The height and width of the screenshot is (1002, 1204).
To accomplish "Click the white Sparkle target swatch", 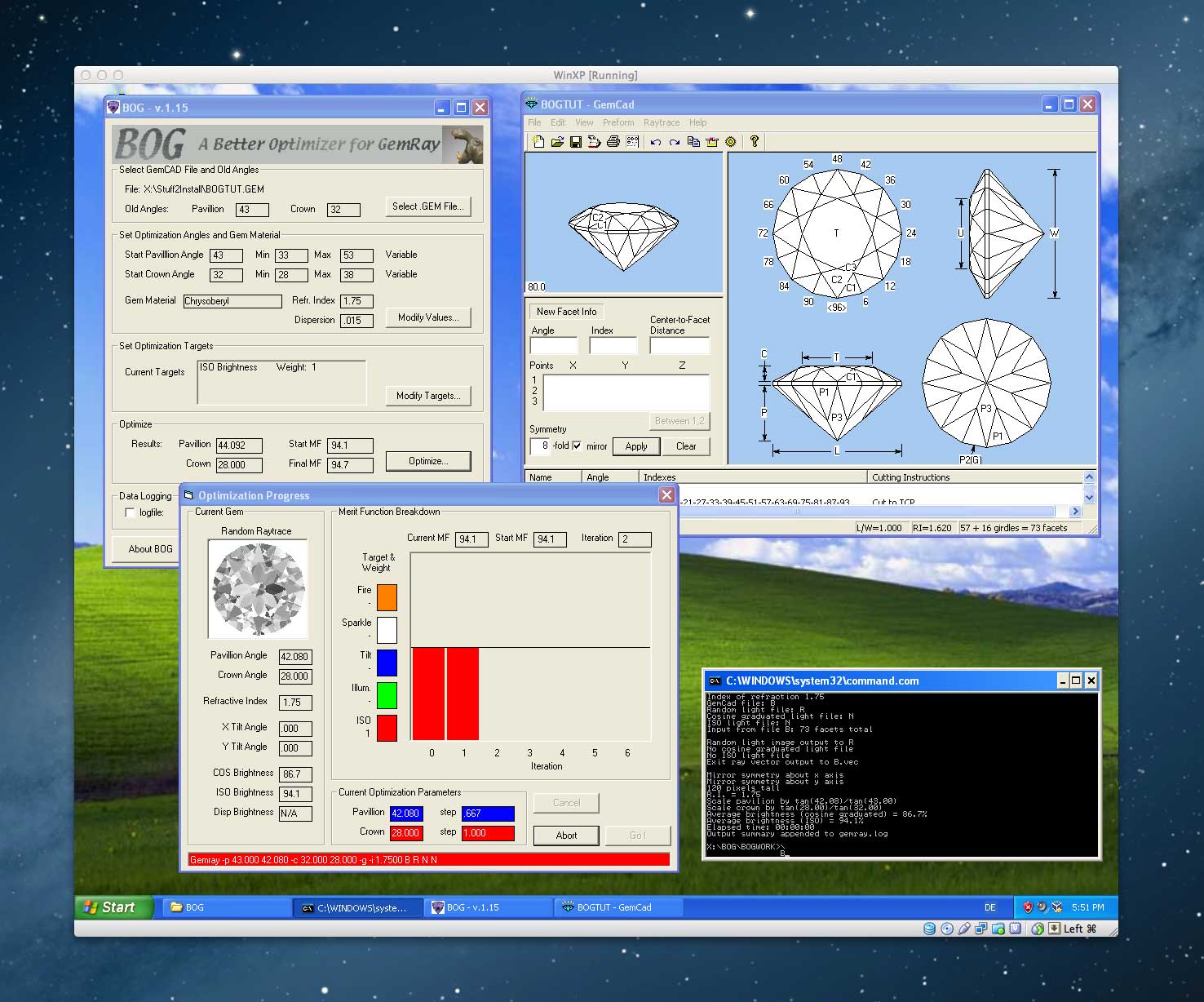I will coord(387,630).
